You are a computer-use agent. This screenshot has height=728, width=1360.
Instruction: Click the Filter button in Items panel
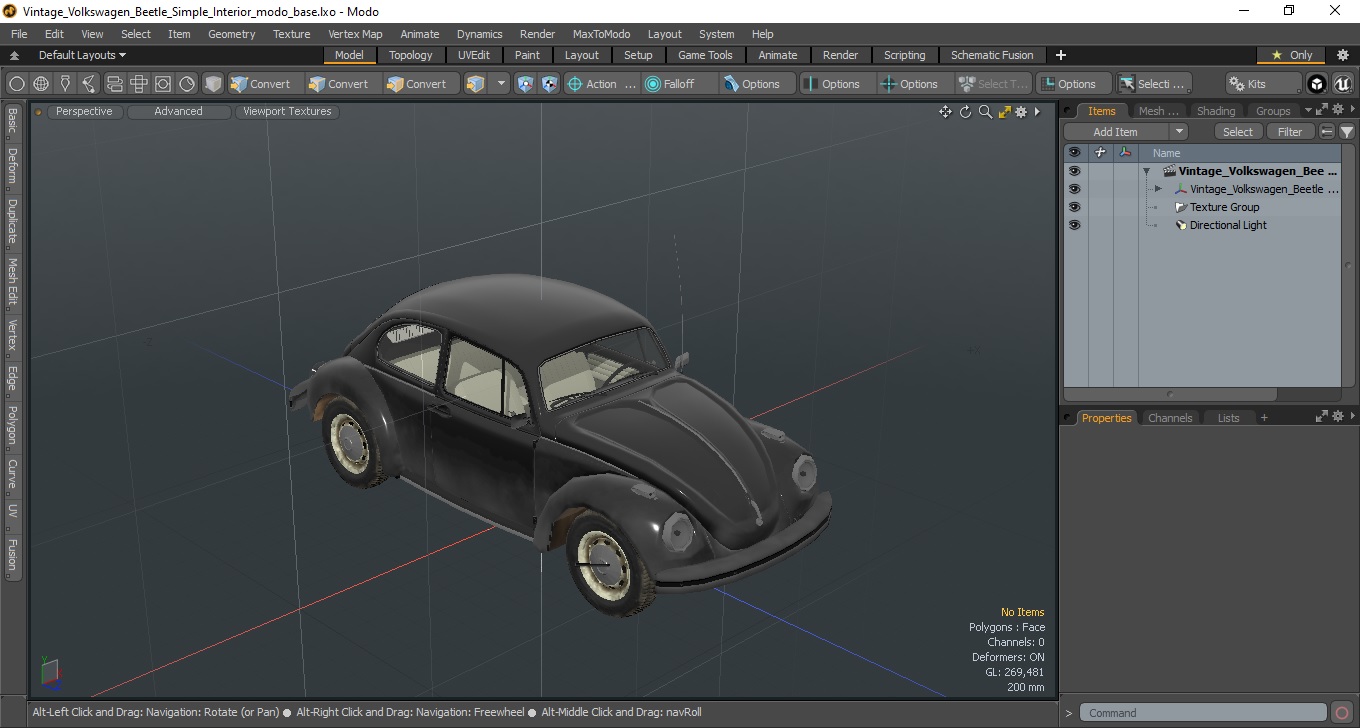point(1291,132)
